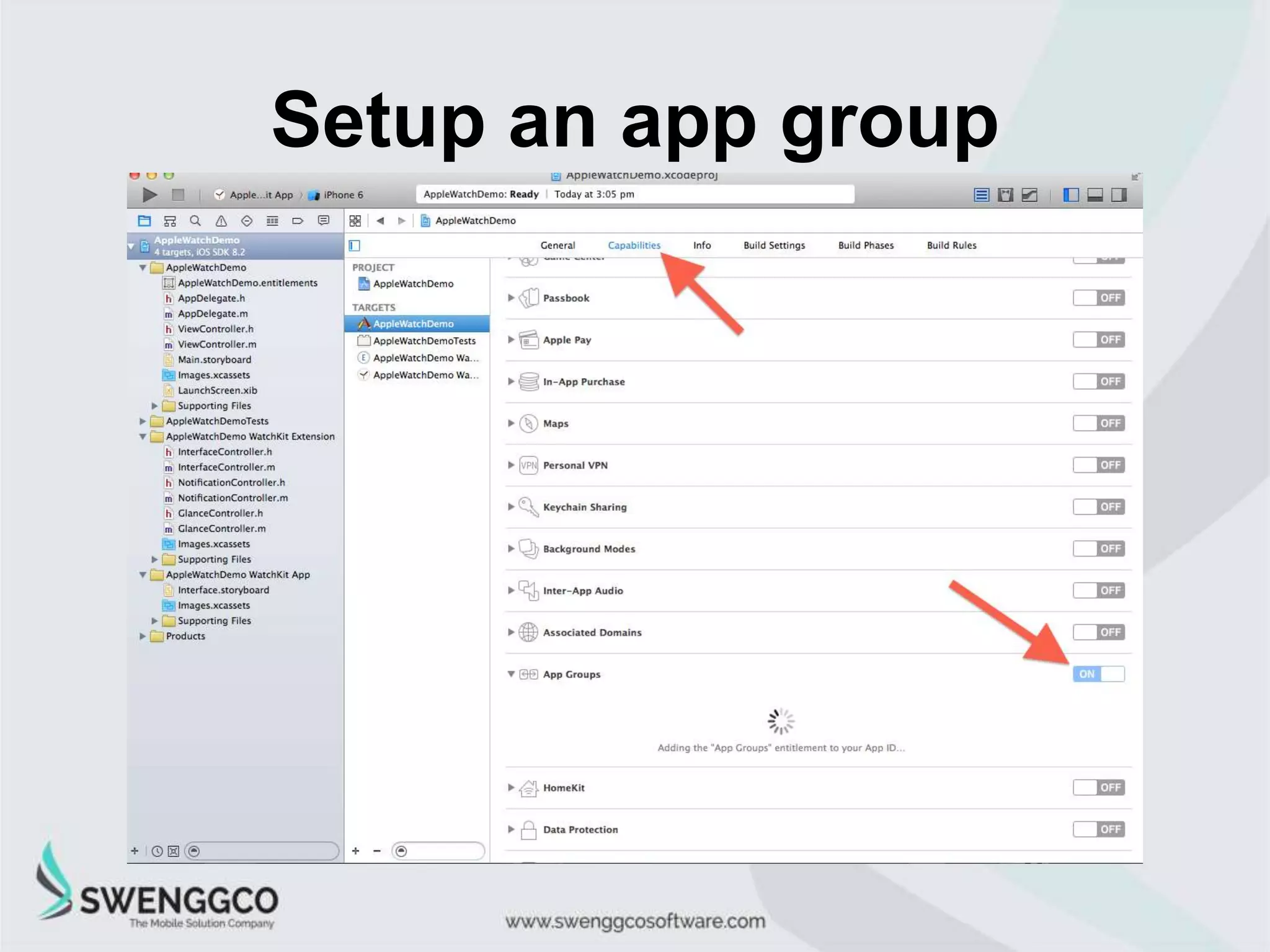The width and height of the screenshot is (1270, 952).
Task: Show recent files filter clock icon
Action: [158, 851]
